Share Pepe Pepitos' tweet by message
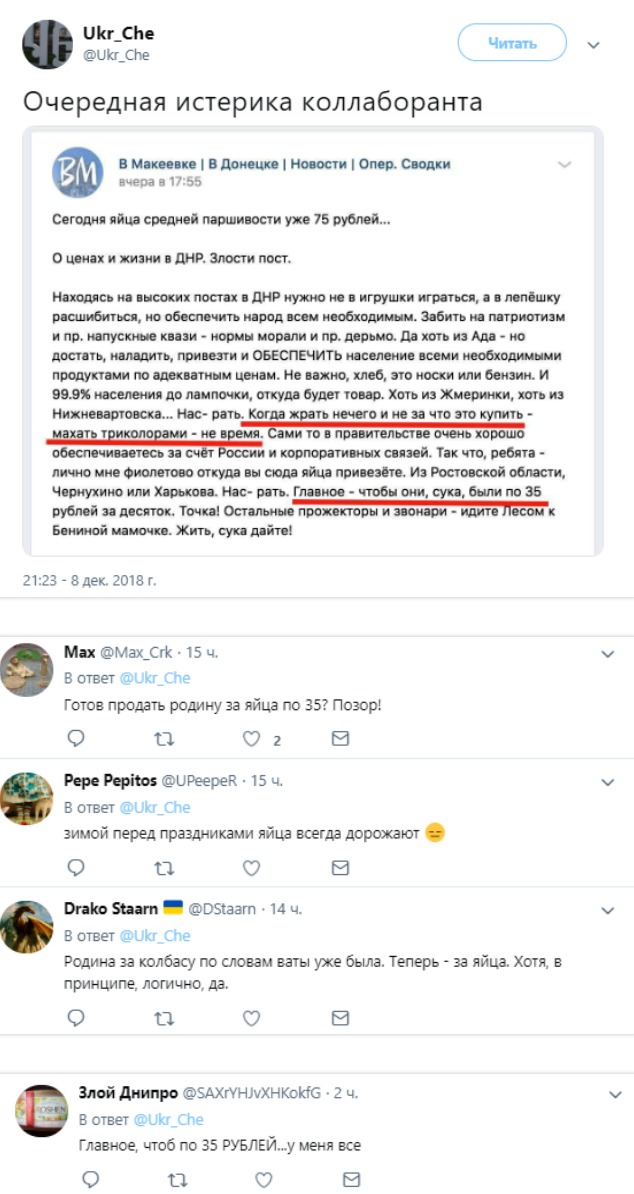 pyautogui.click(x=341, y=868)
